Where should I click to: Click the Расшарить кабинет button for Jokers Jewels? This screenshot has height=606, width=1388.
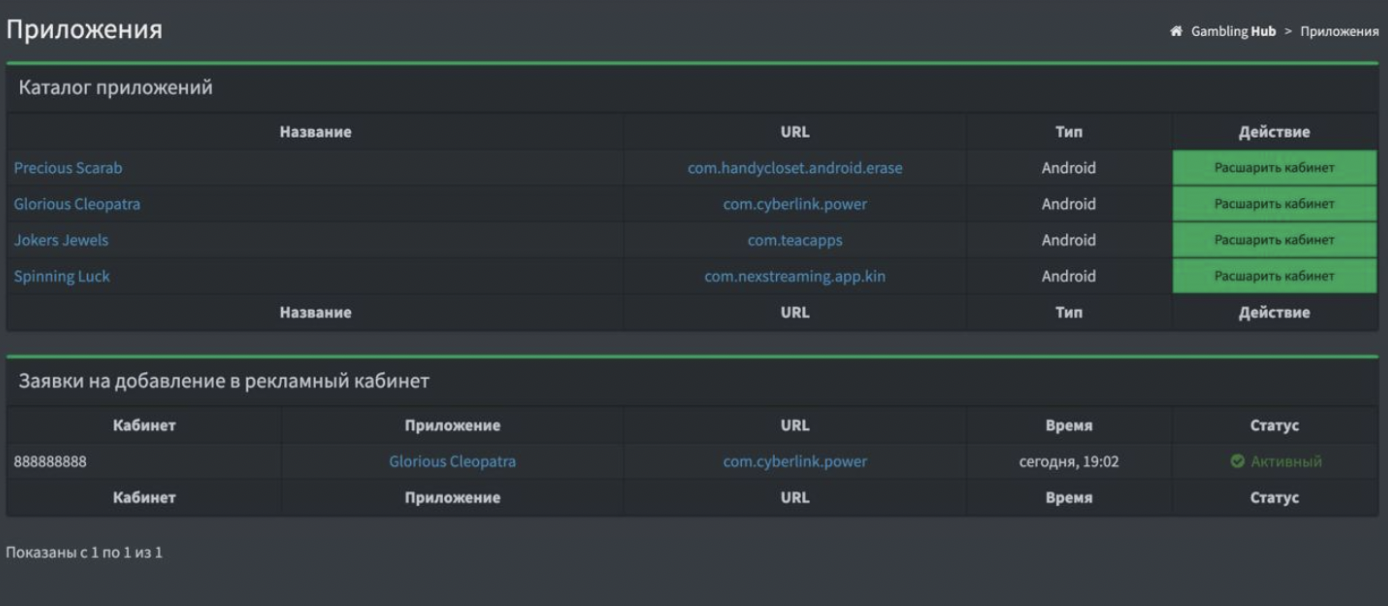[1274, 240]
